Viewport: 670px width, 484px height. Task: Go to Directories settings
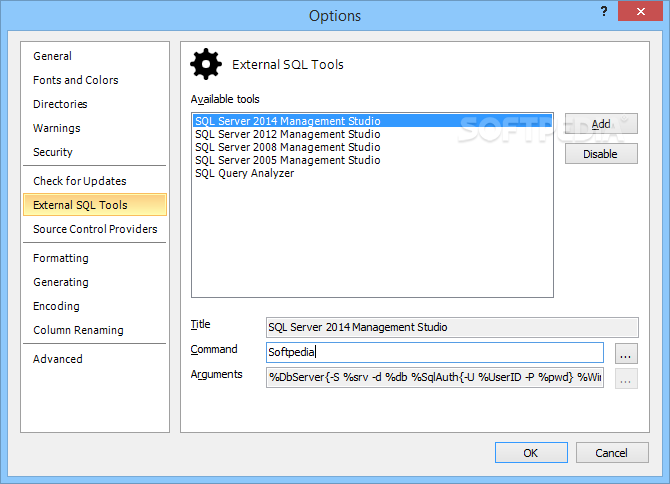(60, 104)
